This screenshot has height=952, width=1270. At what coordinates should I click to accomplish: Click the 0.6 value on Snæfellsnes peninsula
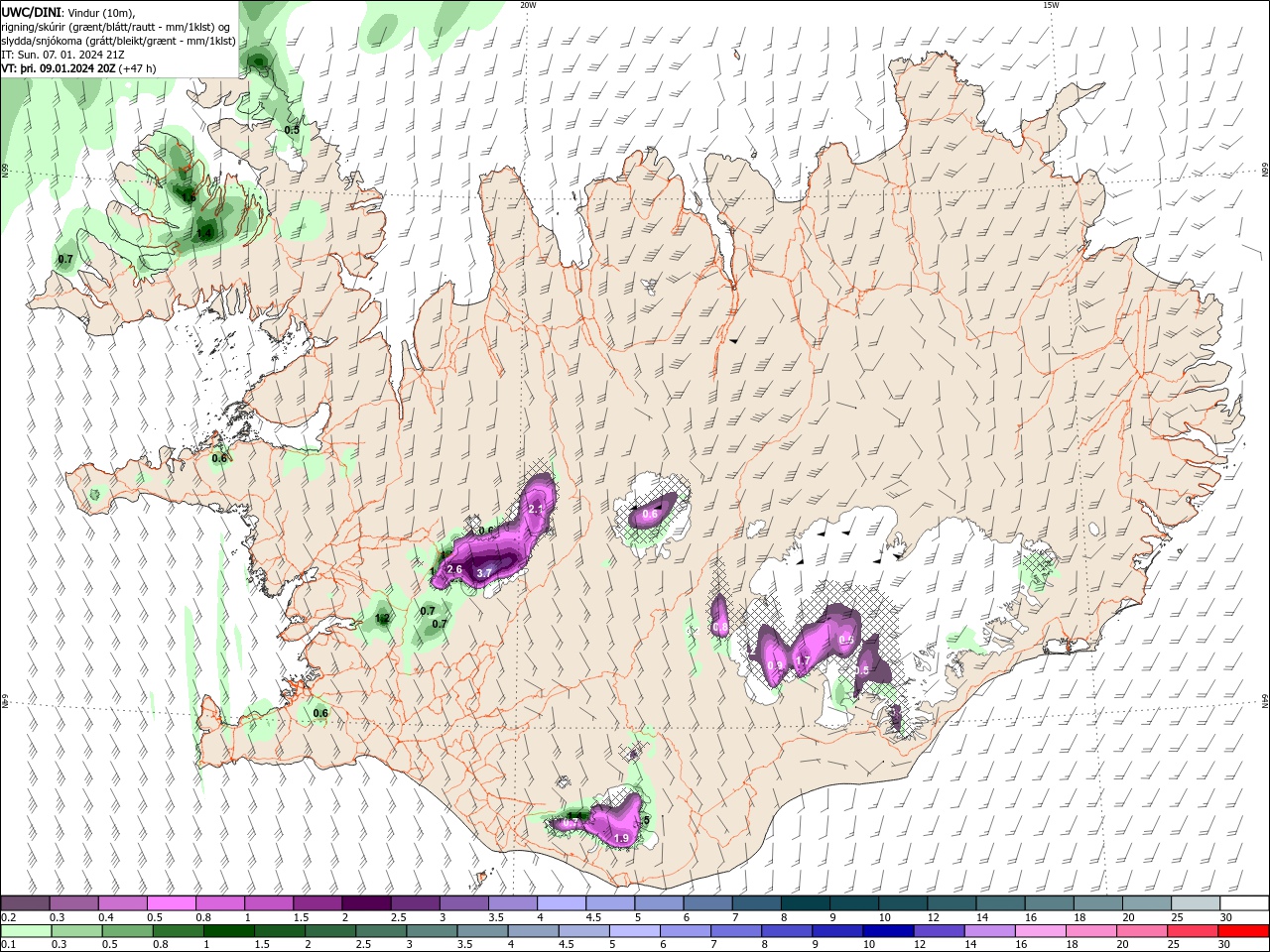(219, 458)
